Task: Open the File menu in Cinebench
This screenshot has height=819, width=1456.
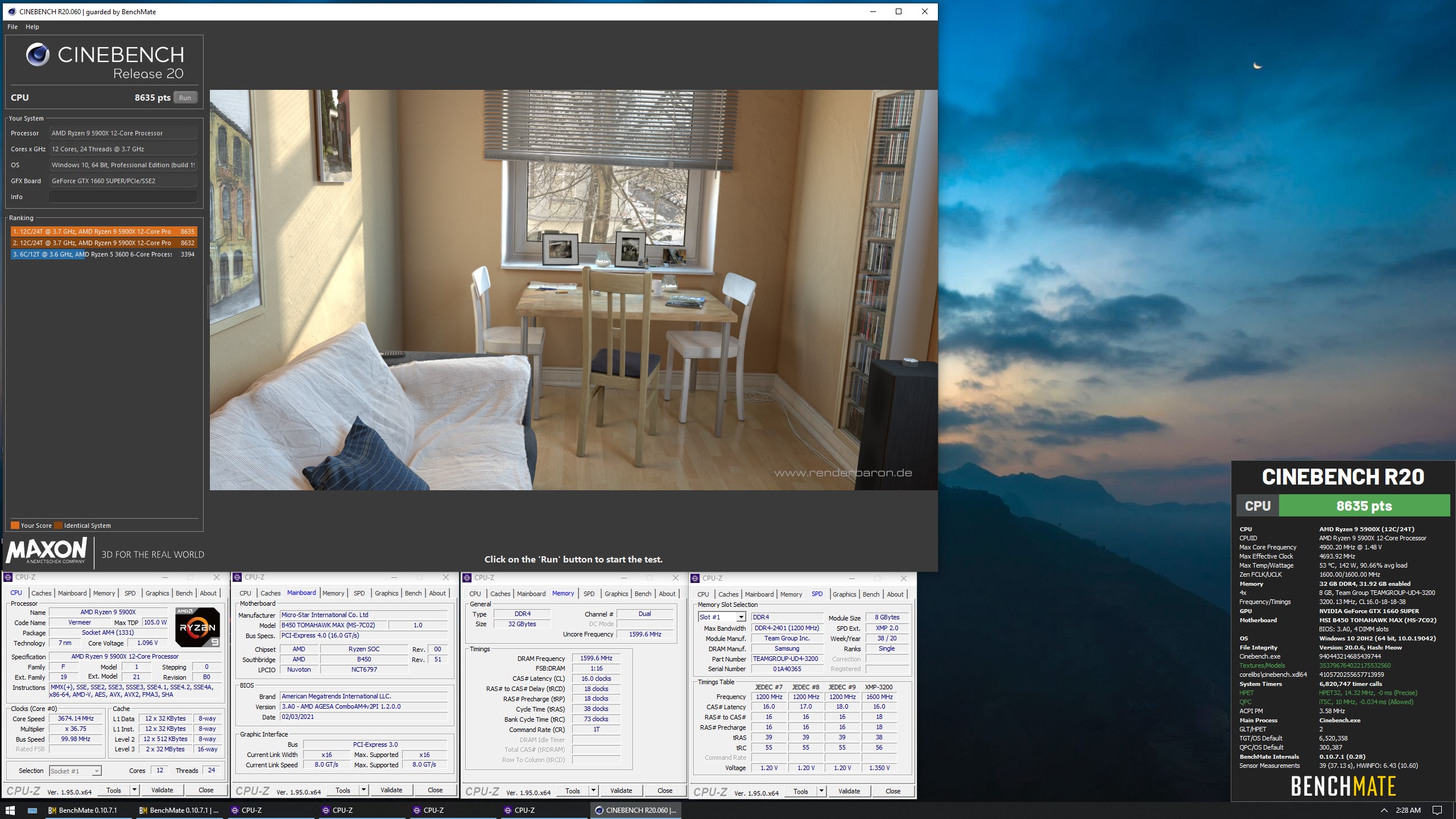Action: point(13,27)
